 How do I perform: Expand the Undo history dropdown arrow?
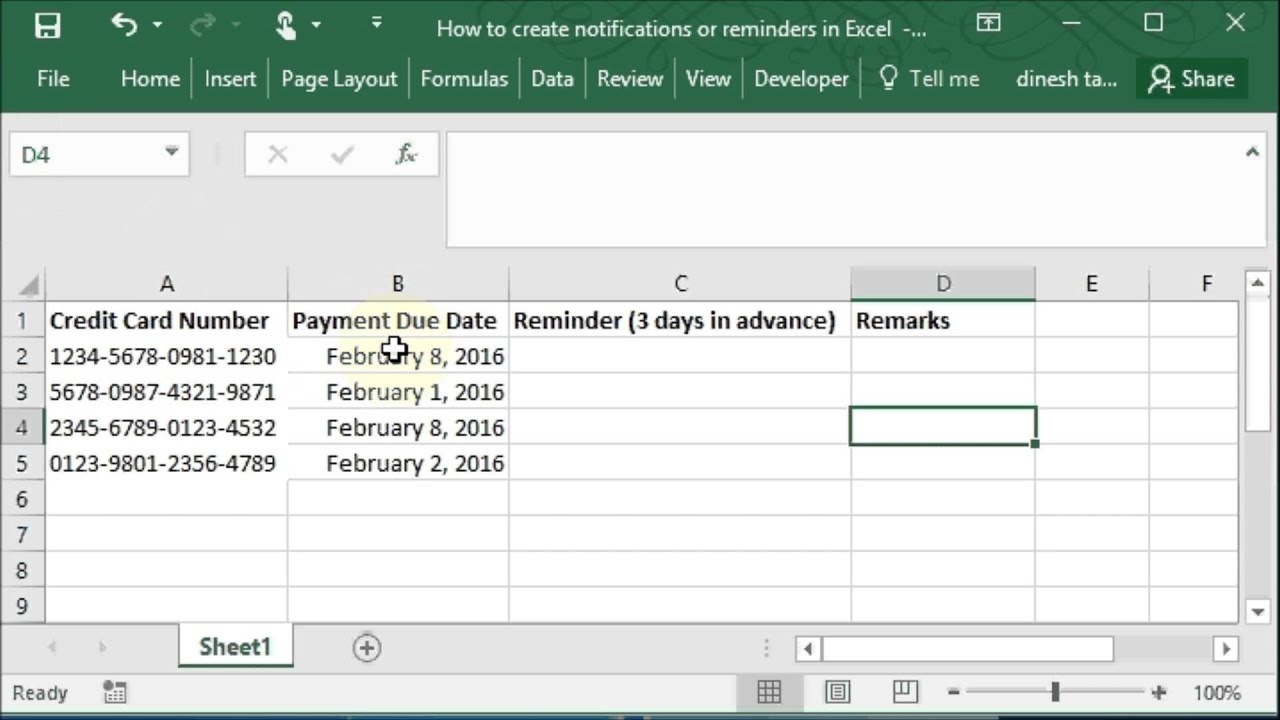coord(157,25)
